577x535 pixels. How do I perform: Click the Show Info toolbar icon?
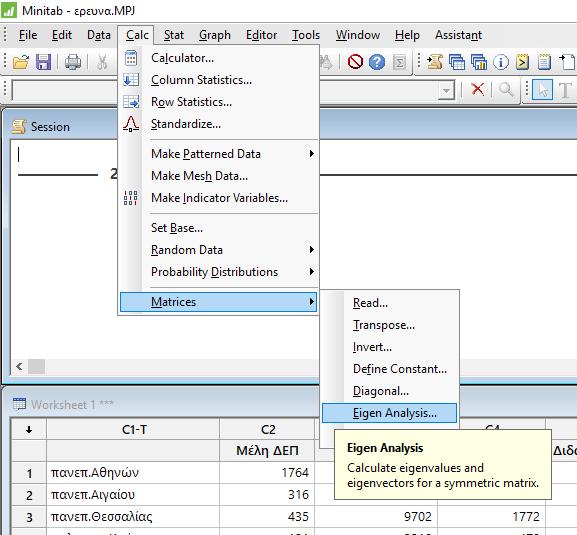pos(500,62)
